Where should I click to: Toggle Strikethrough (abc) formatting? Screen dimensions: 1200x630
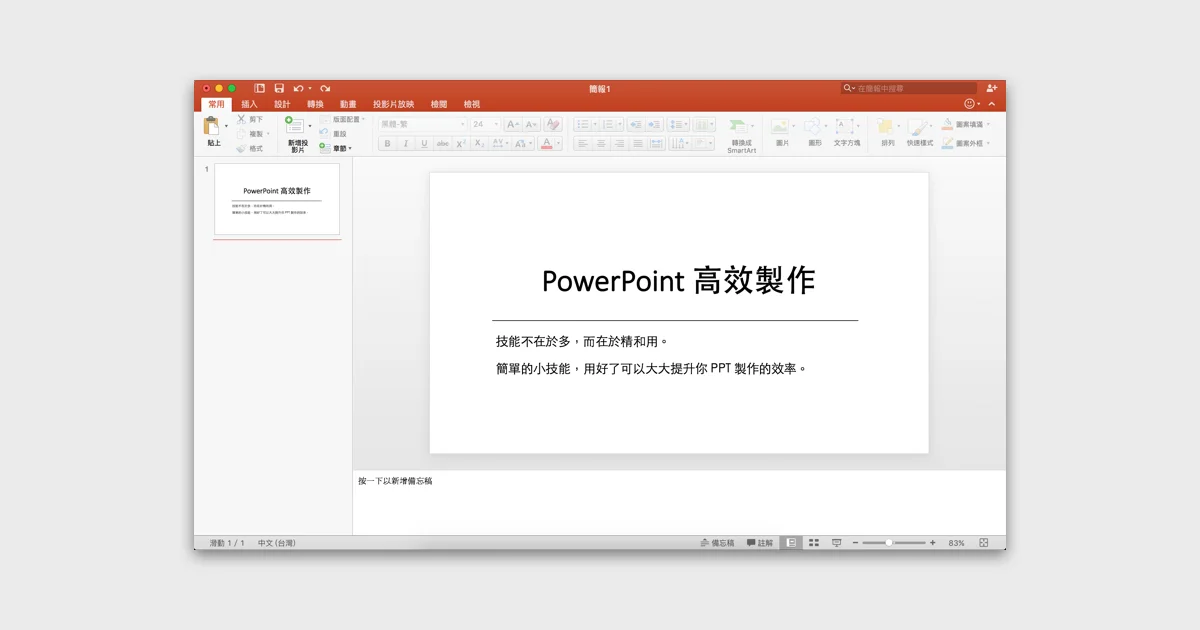443,144
